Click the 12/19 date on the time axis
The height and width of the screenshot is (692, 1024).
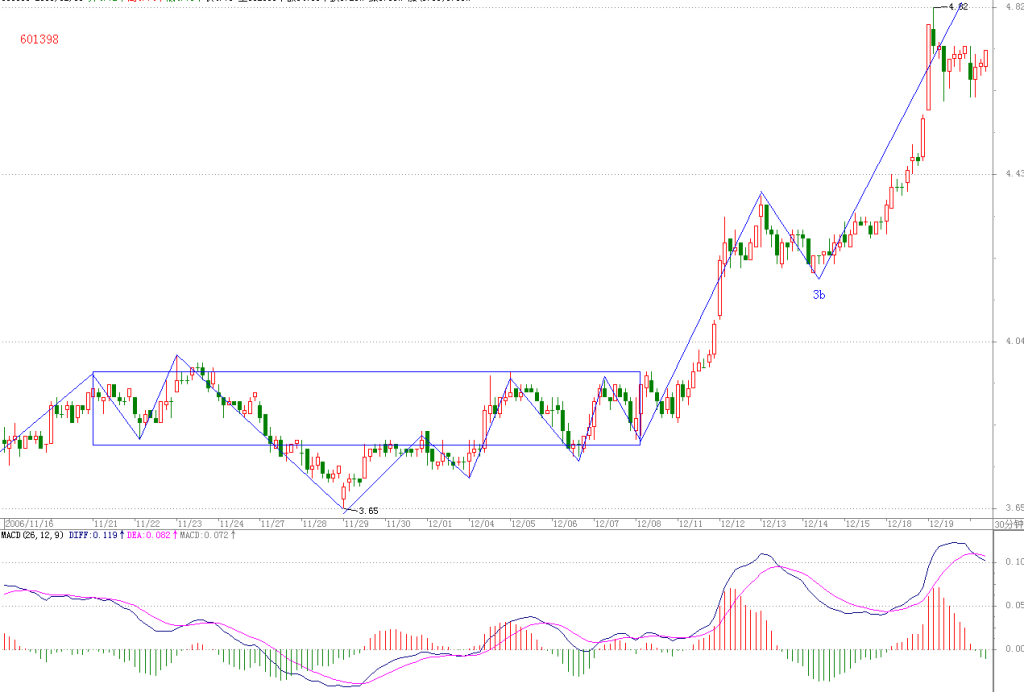[941, 524]
